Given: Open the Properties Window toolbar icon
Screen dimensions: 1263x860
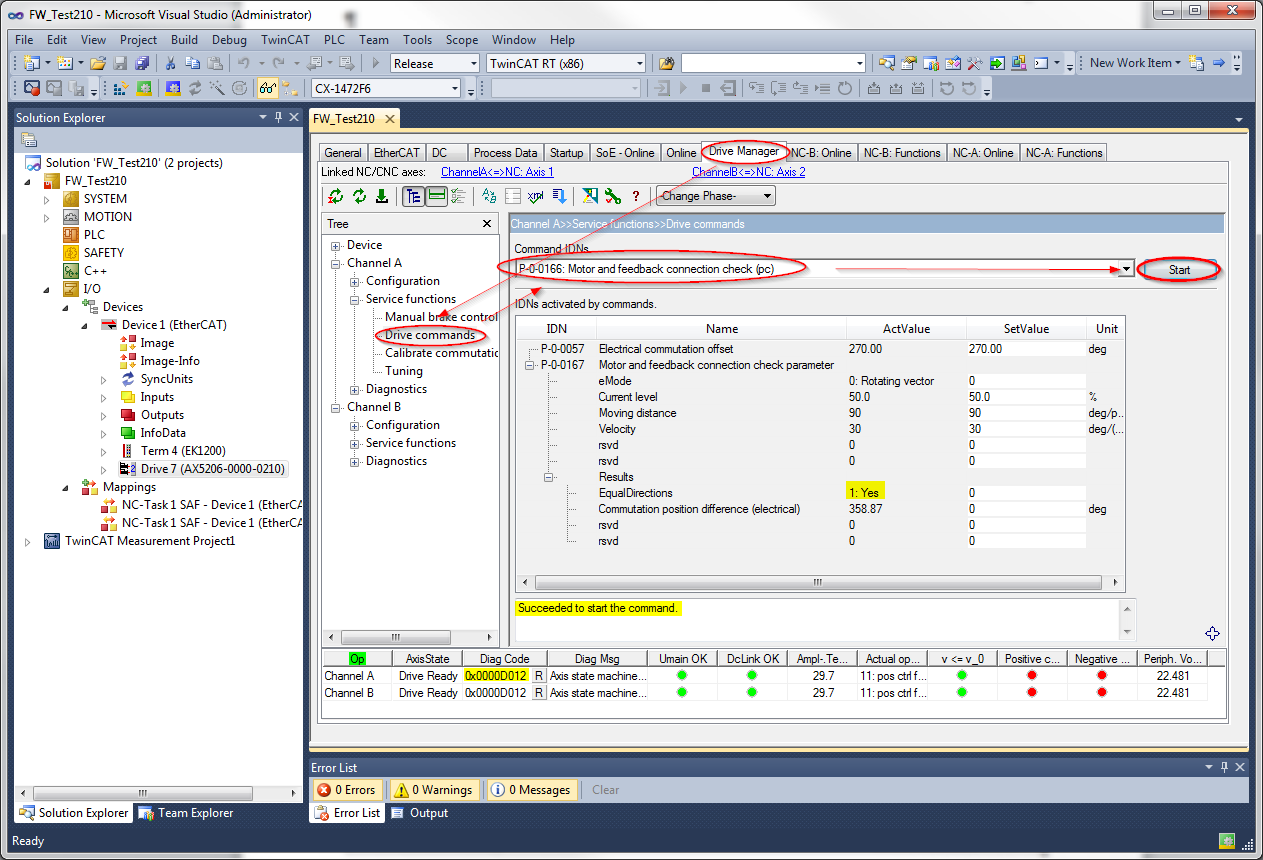Looking at the screenshot, I should coord(908,63).
